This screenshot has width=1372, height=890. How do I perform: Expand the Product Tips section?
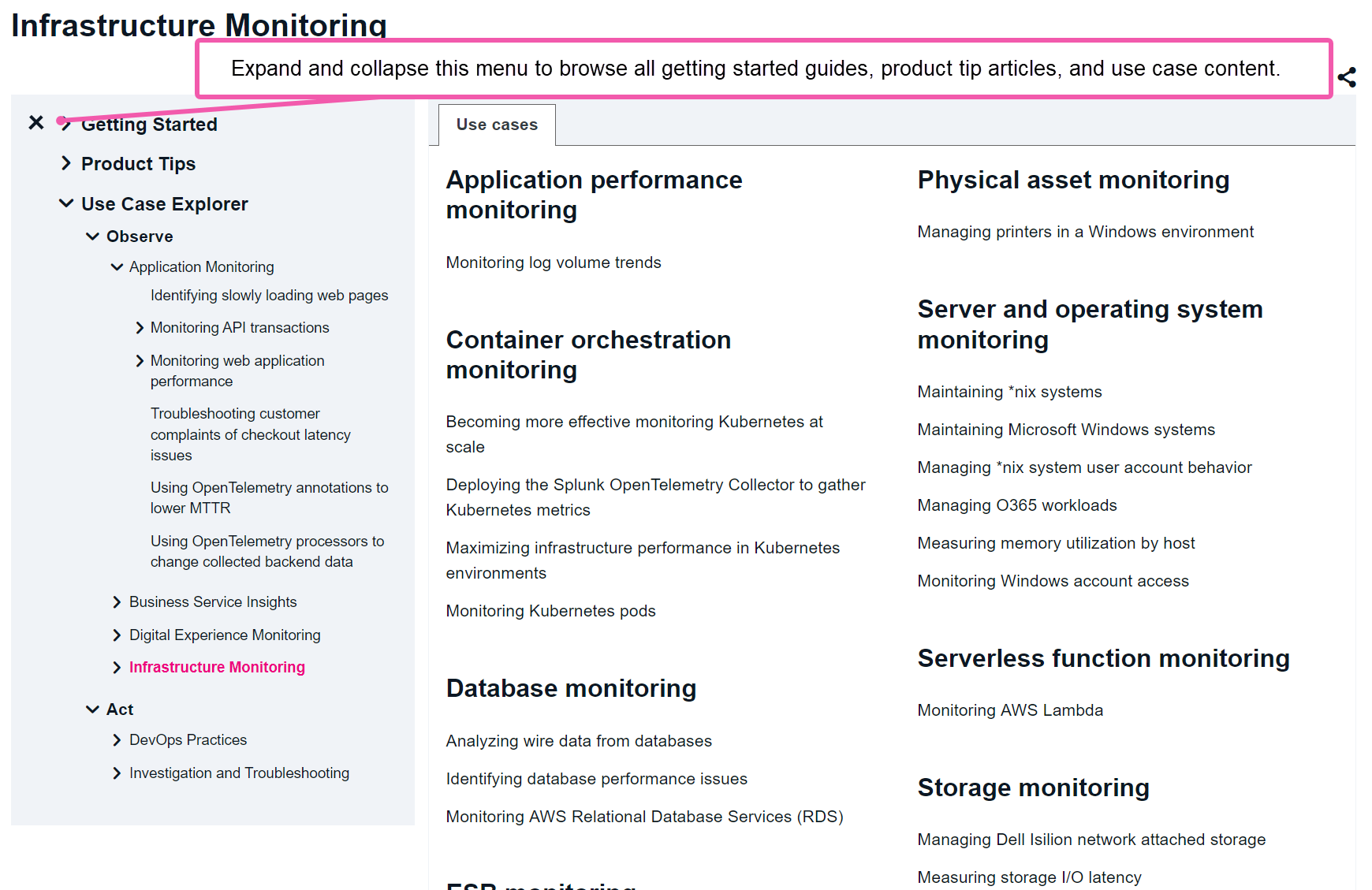tap(66, 163)
